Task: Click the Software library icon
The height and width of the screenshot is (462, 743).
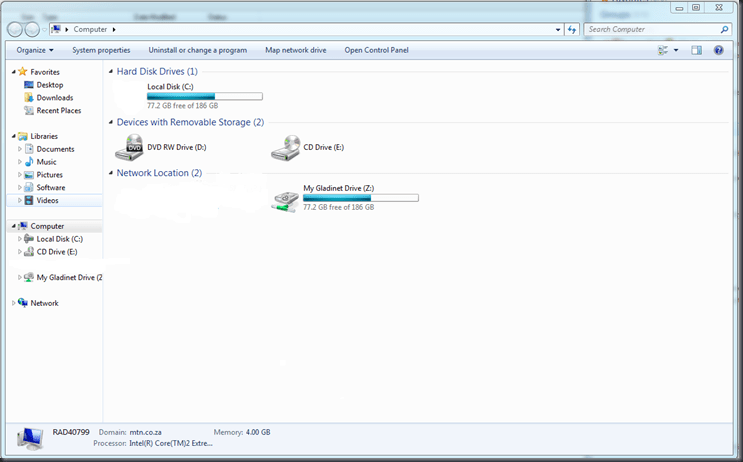Action: click(x=29, y=188)
